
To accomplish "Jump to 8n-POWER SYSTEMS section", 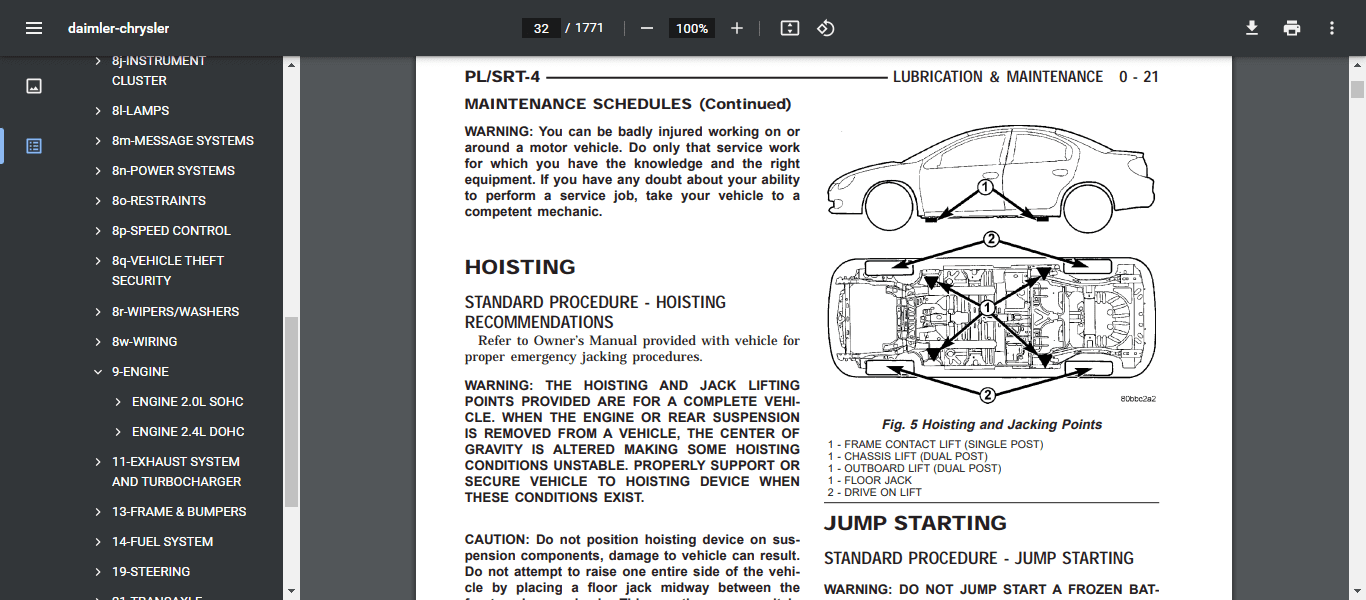I will tap(174, 171).
